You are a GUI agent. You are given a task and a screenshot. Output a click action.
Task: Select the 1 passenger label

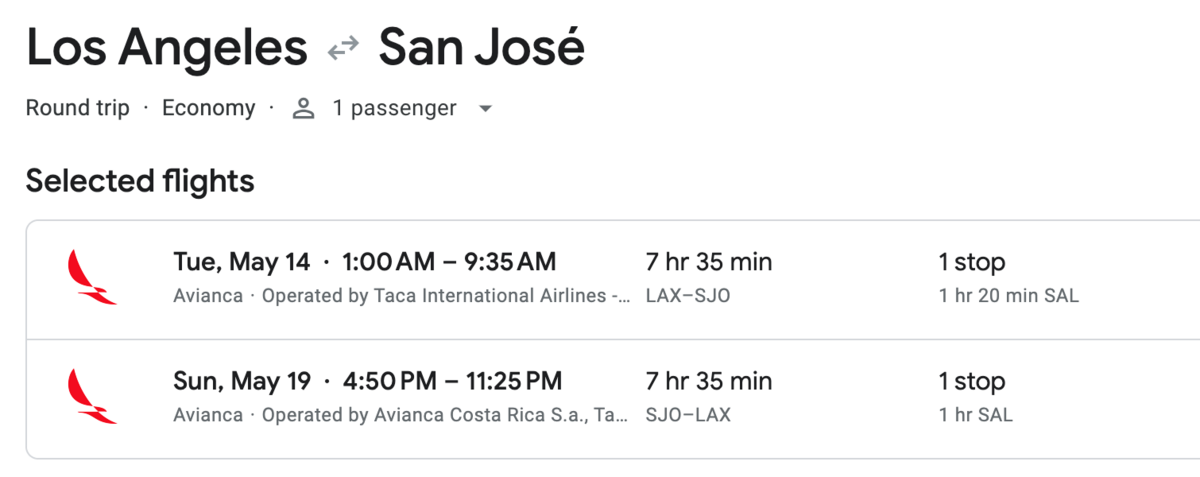[394, 108]
